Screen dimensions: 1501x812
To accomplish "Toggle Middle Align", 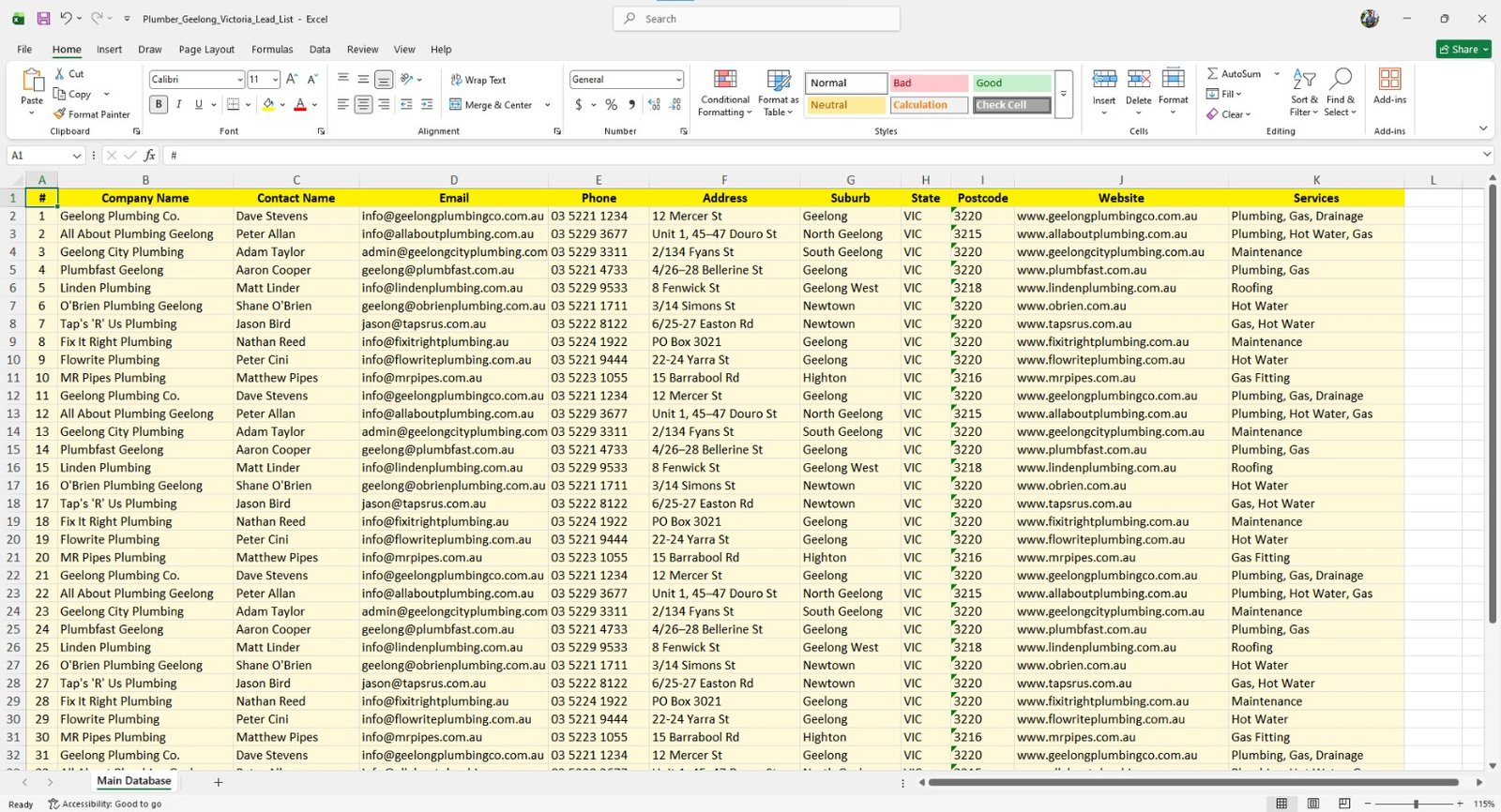I will [x=363, y=80].
